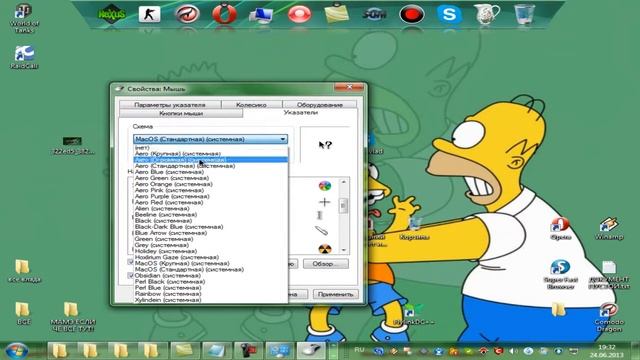Open the ДОКУМЕНТ text file on the desktop
The height and width of the screenshot is (360, 640).
[609, 275]
